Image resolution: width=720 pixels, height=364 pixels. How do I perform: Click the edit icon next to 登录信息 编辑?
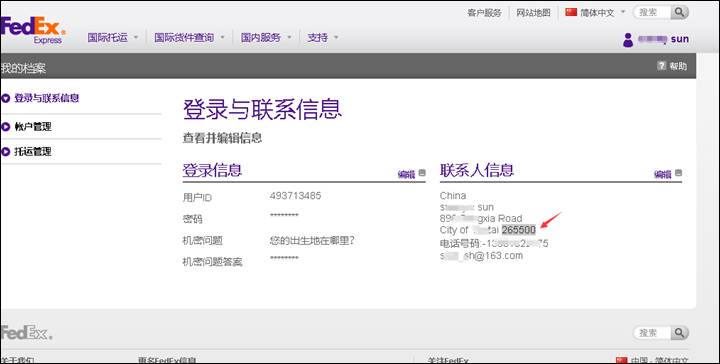coord(422,173)
